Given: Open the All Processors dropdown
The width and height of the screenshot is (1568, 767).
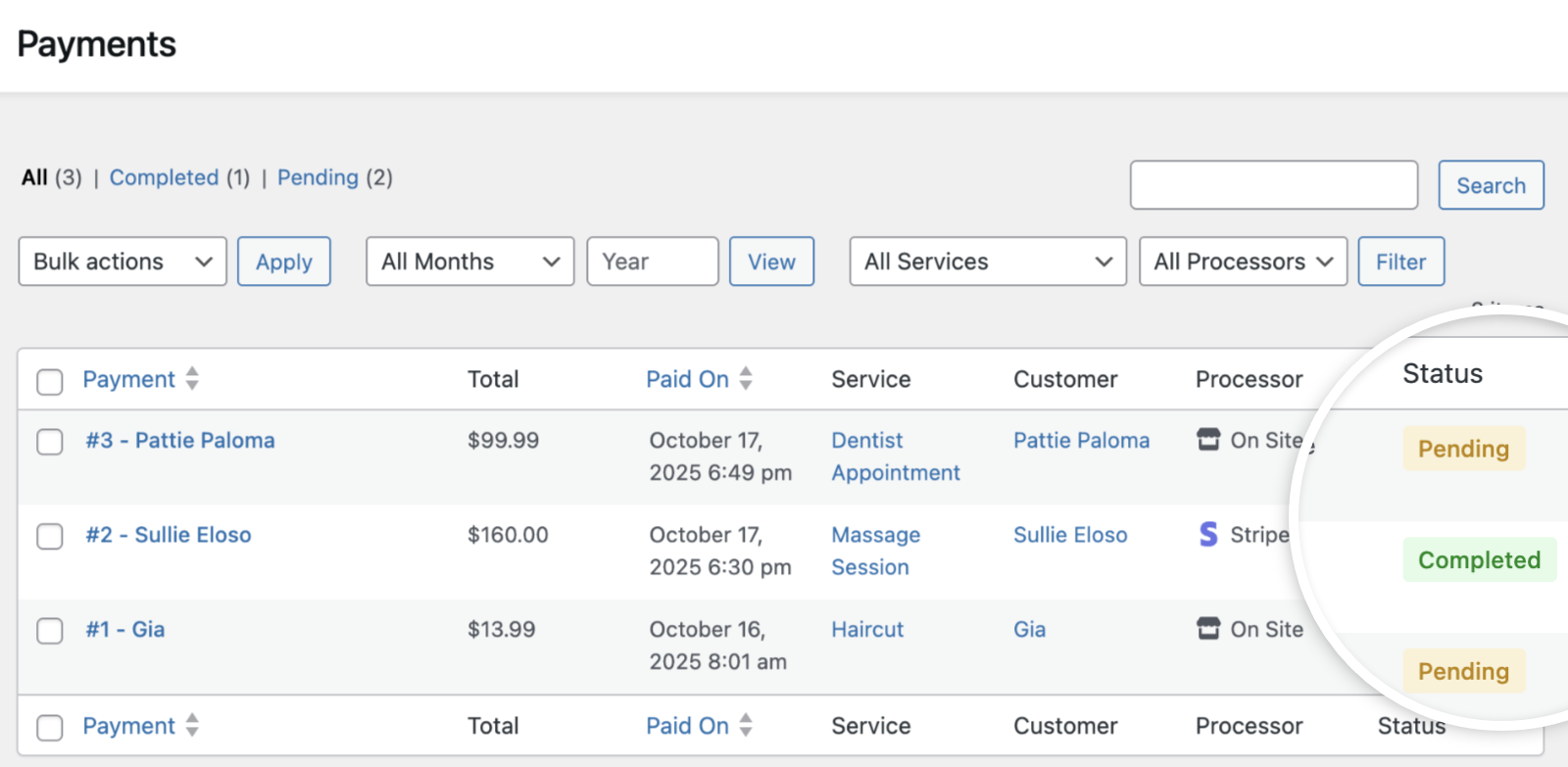Looking at the screenshot, I should (1243, 262).
